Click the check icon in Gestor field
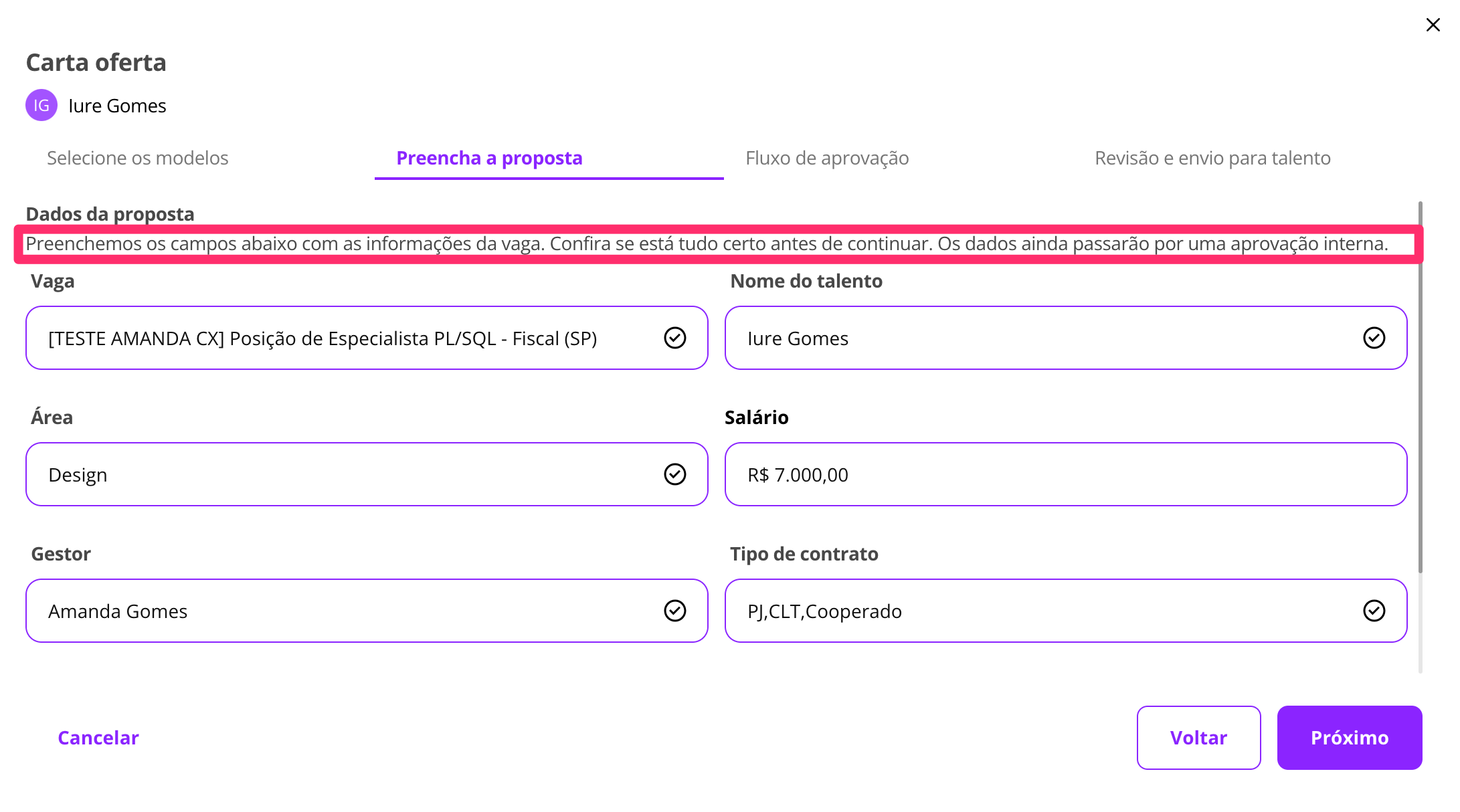 pos(674,611)
